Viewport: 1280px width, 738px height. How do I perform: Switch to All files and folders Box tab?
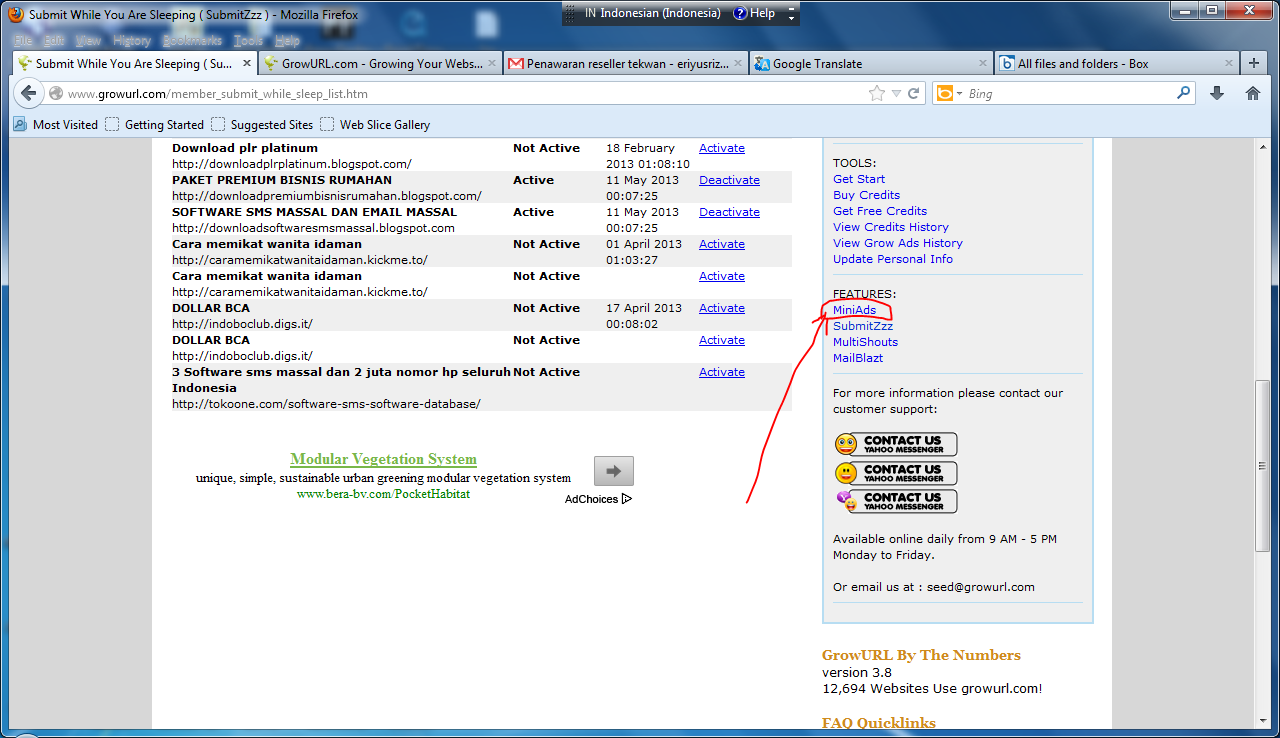(1116, 63)
